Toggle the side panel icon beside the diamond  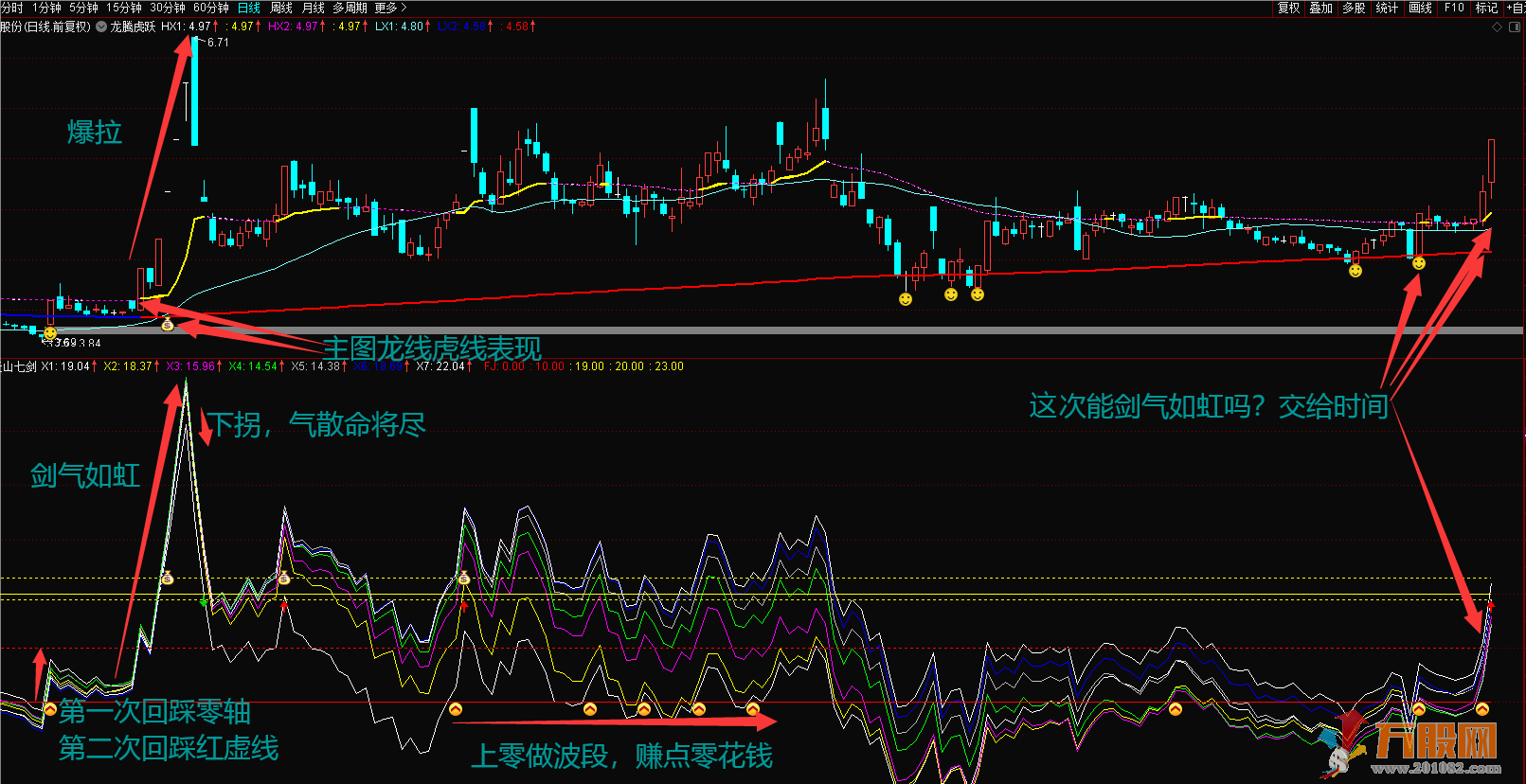point(1516,27)
